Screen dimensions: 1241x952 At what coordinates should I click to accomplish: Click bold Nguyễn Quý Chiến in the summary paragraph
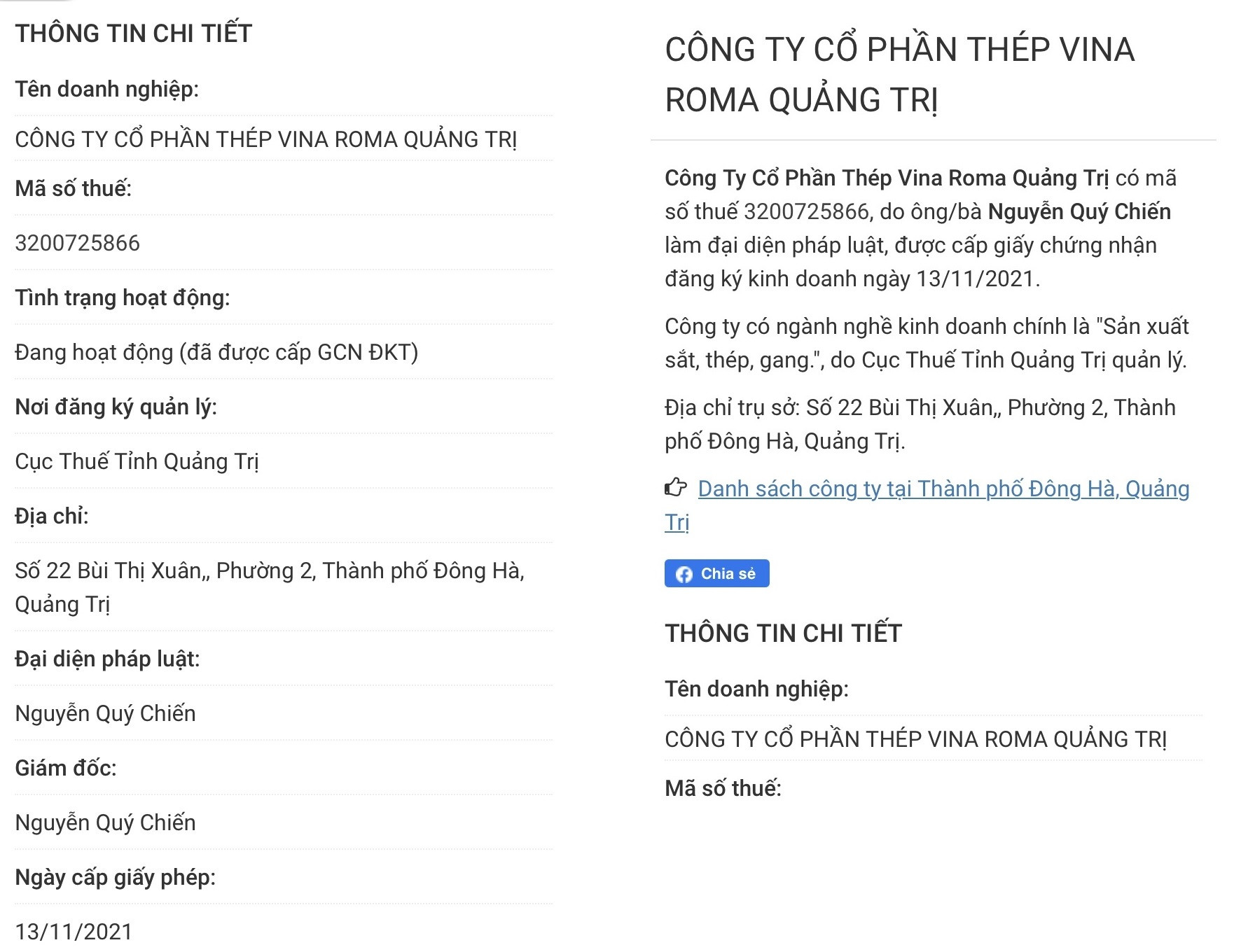(x=1079, y=211)
